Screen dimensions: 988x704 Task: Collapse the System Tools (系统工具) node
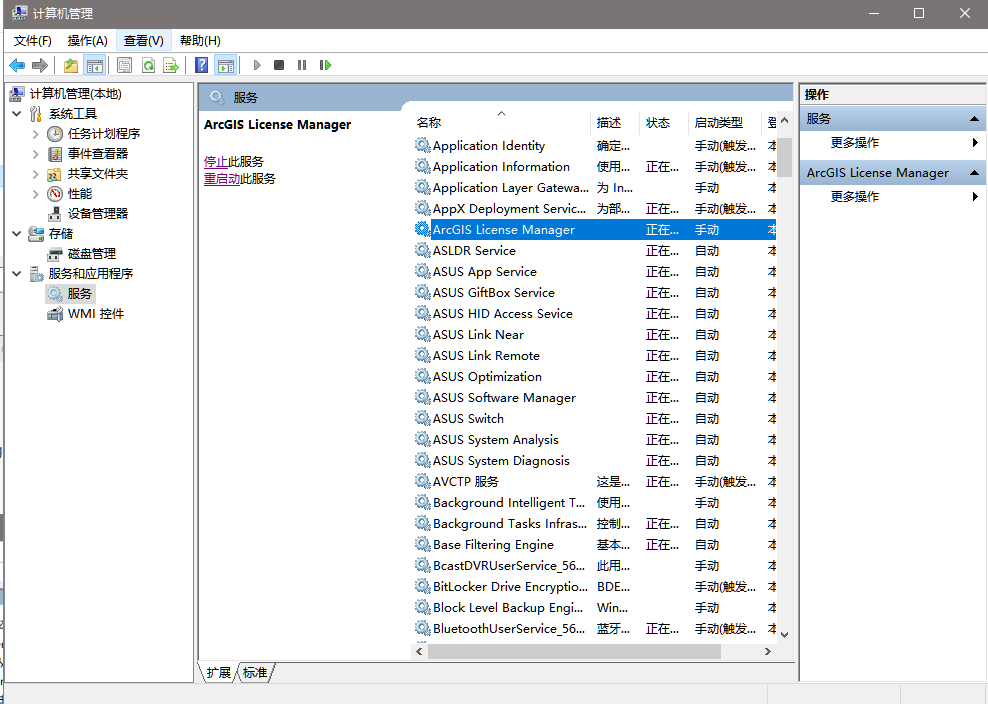(17, 114)
